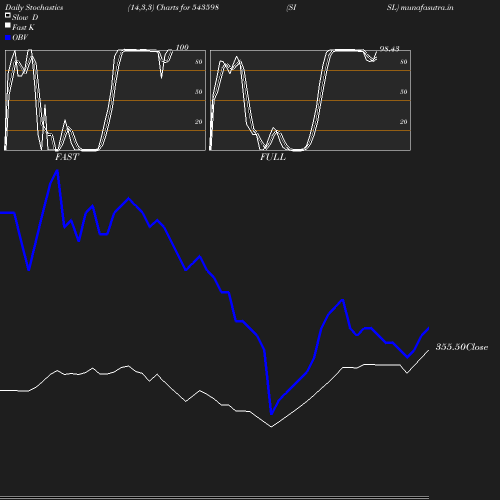Click the '20' level label in FAST chart
This screenshot has height=500, width=500.
point(198,122)
